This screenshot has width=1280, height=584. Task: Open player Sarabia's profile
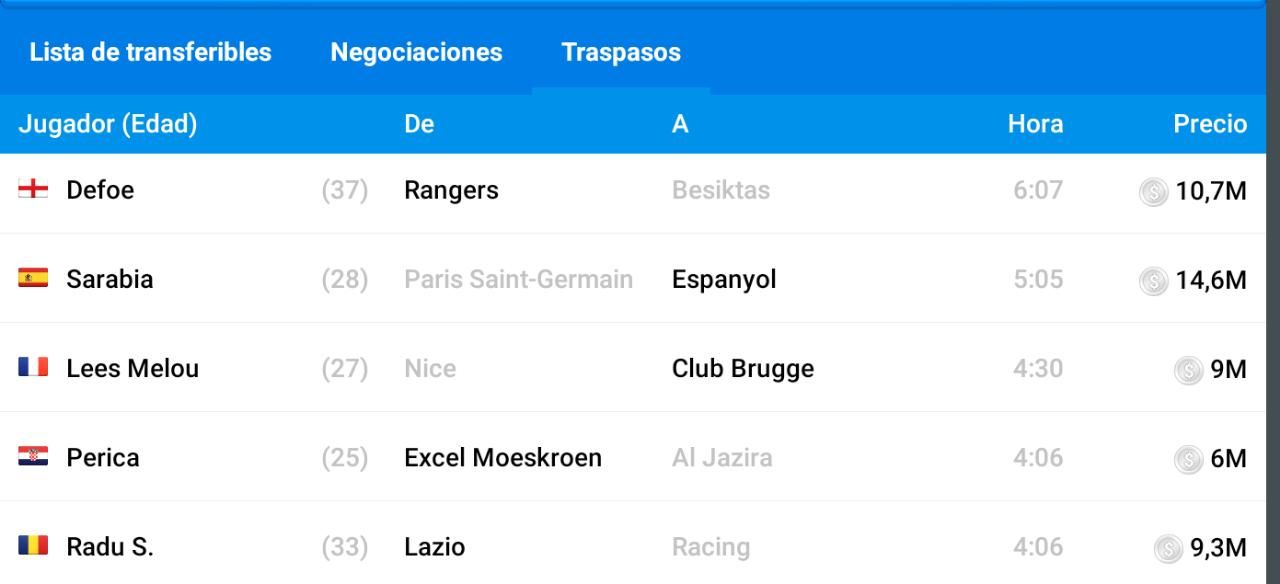(x=110, y=279)
